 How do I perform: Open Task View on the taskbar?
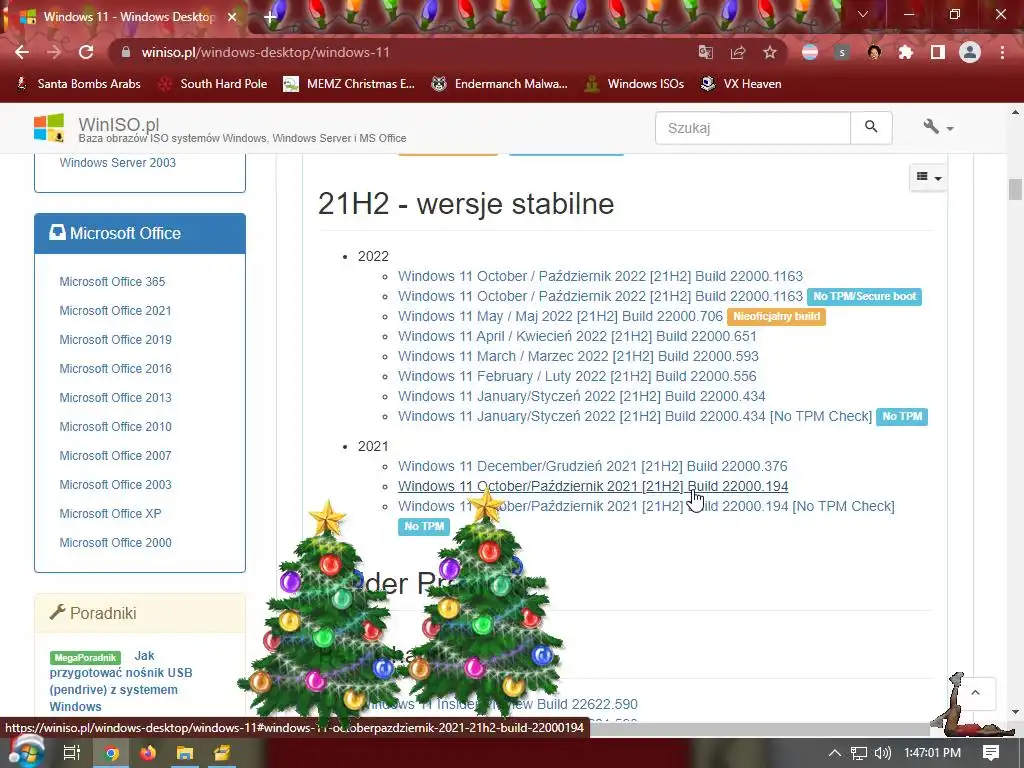click(x=72, y=753)
